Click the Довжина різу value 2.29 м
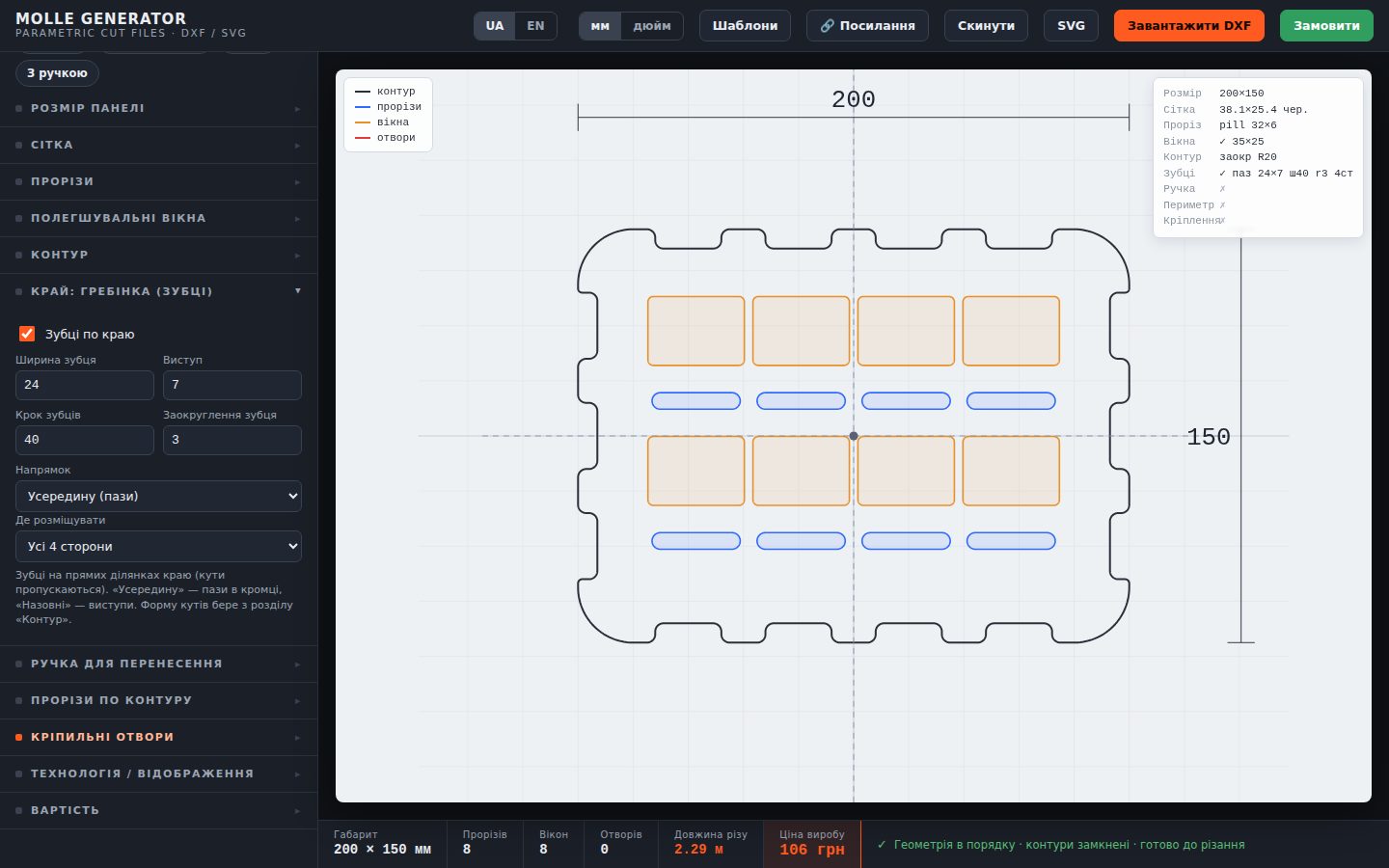Screen dimensions: 1389x868 tap(698, 850)
